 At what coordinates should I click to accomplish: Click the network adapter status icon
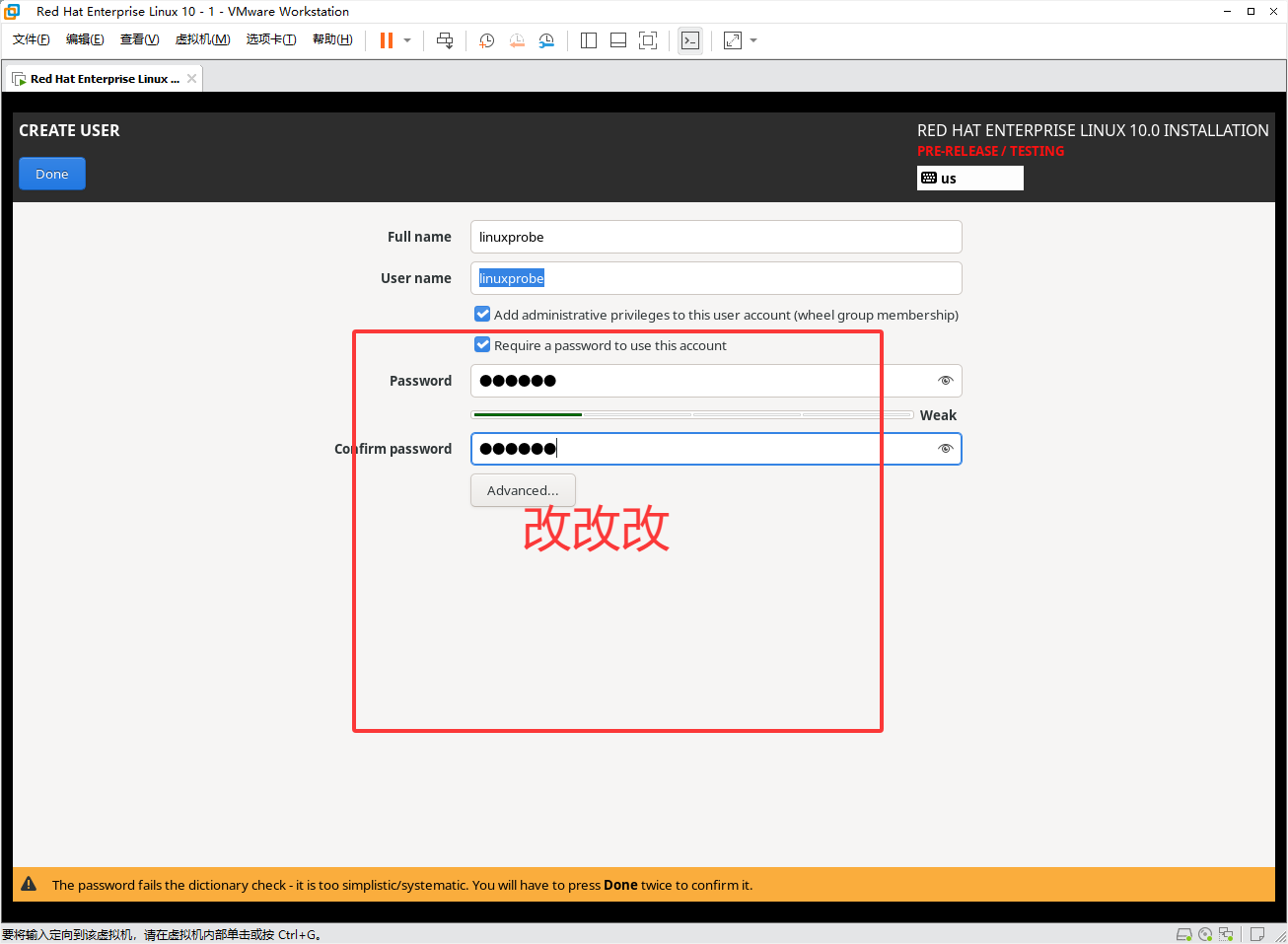click(1226, 934)
